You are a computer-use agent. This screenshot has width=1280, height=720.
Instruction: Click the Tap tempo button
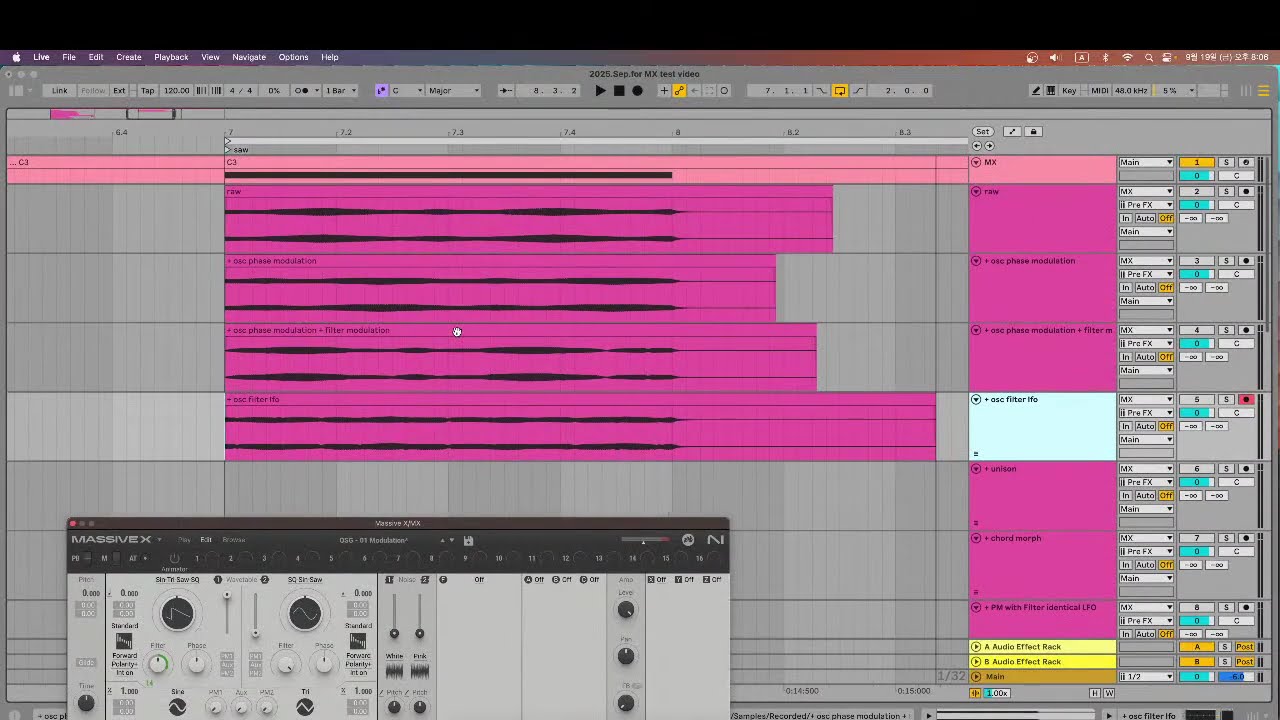(148, 91)
